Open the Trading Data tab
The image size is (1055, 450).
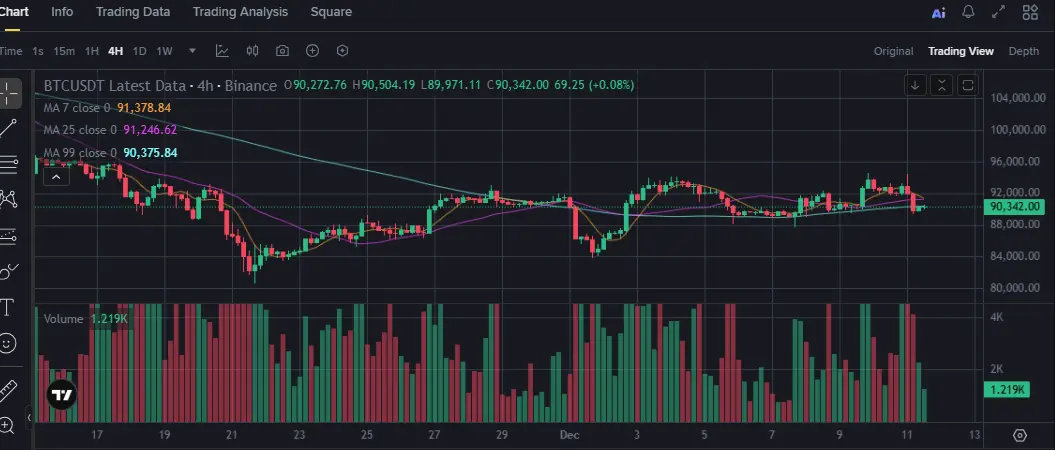(x=133, y=12)
